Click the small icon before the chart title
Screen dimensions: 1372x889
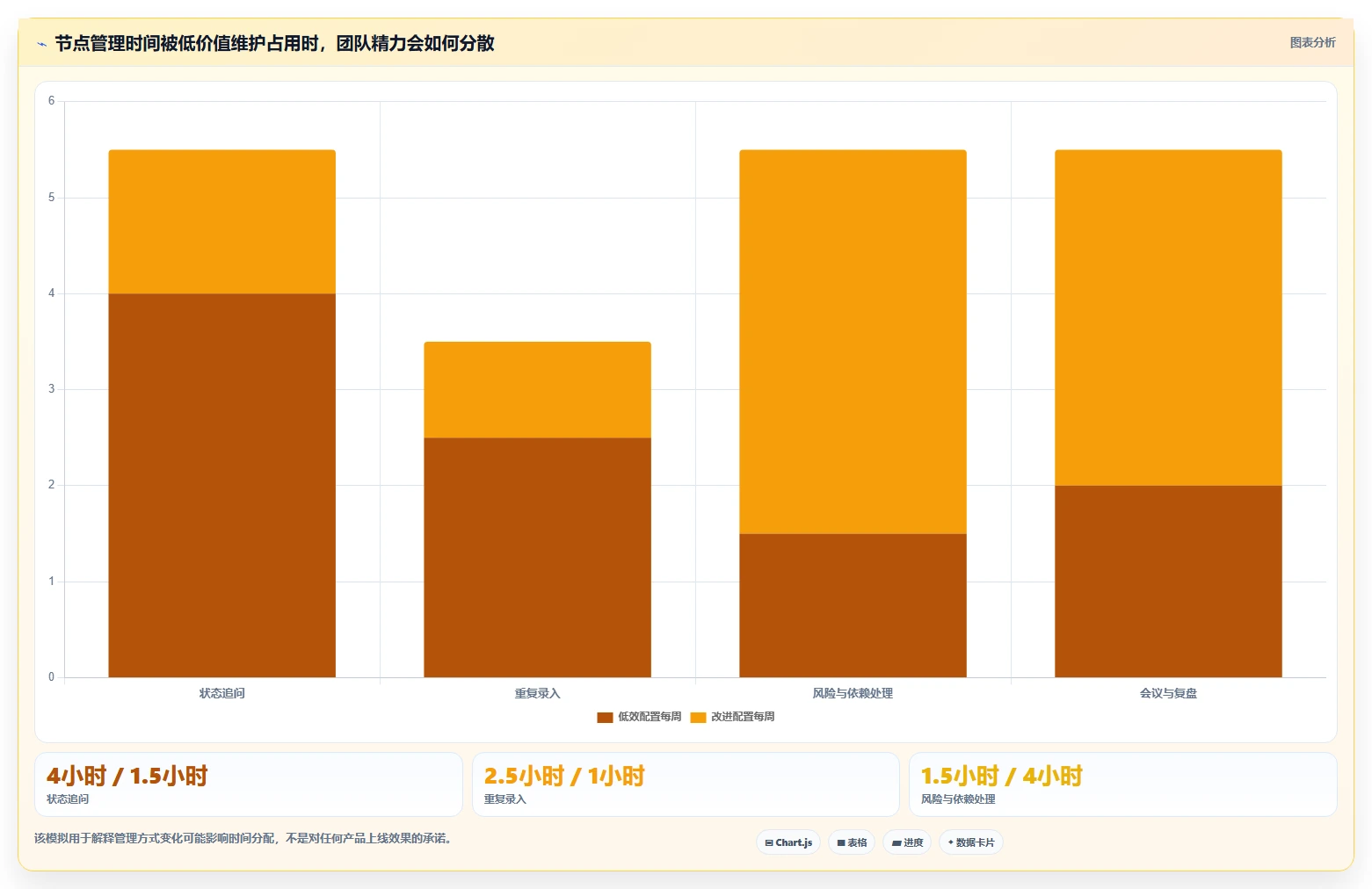pos(41,44)
